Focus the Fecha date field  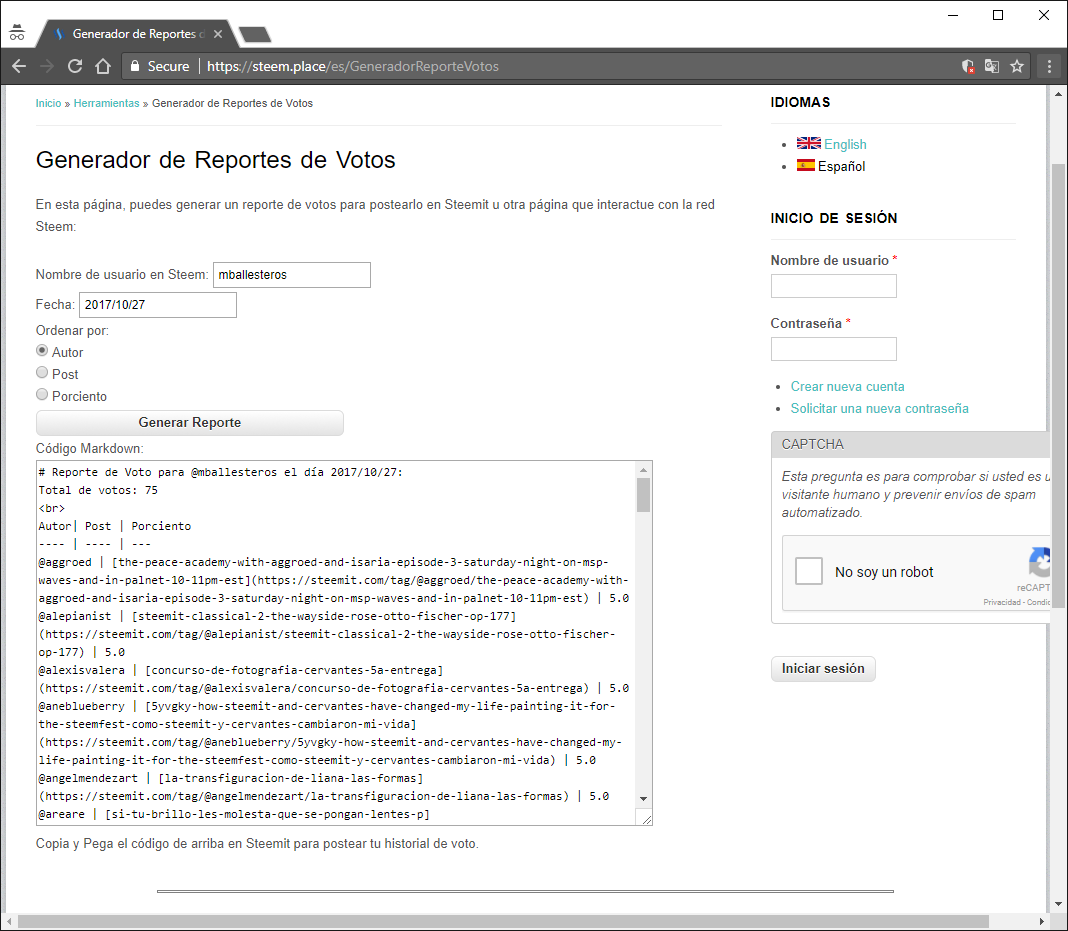pyautogui.click(x=157, y=304)
